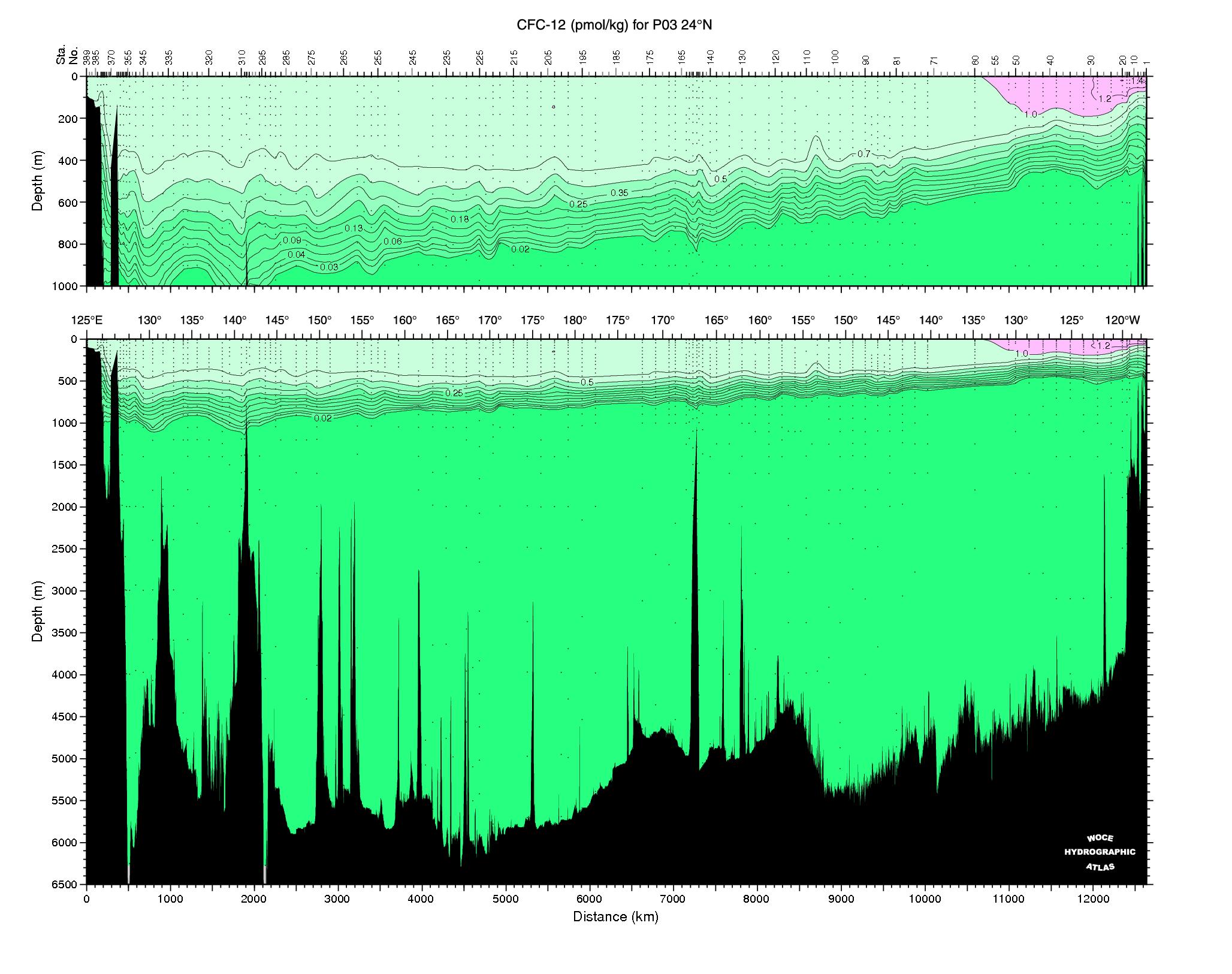Screen dimensions: 1232x974
Task: Click the 120°W longitude label
Action: 1122,320
